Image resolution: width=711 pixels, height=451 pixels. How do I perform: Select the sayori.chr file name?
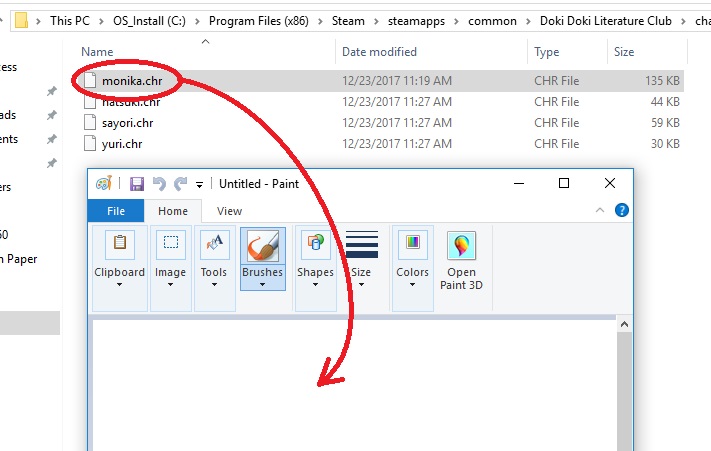pyautogui.click(x=127, y=123)
